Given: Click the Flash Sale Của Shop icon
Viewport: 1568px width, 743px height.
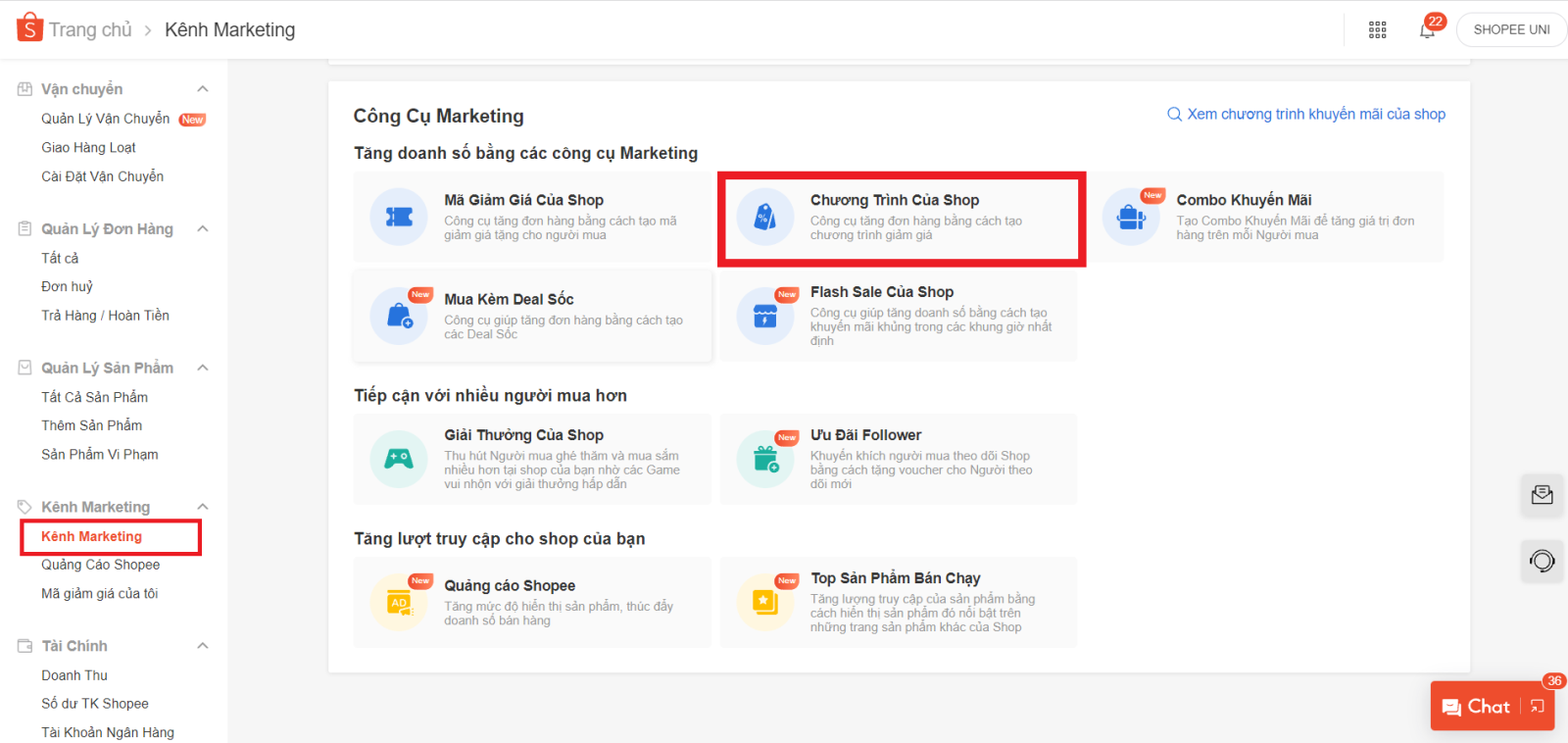Looking at the screenshot, I should pyautogui.click(x=765, y=316).
